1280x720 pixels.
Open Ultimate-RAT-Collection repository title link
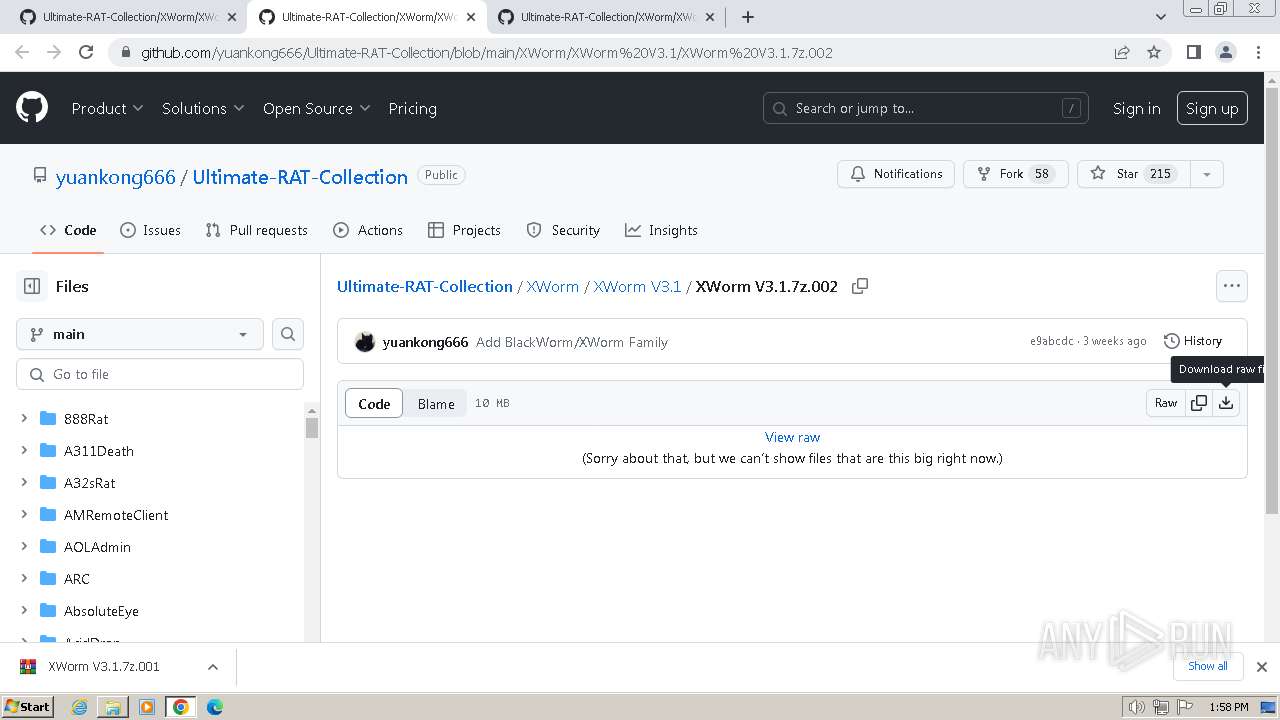[300, 177]
